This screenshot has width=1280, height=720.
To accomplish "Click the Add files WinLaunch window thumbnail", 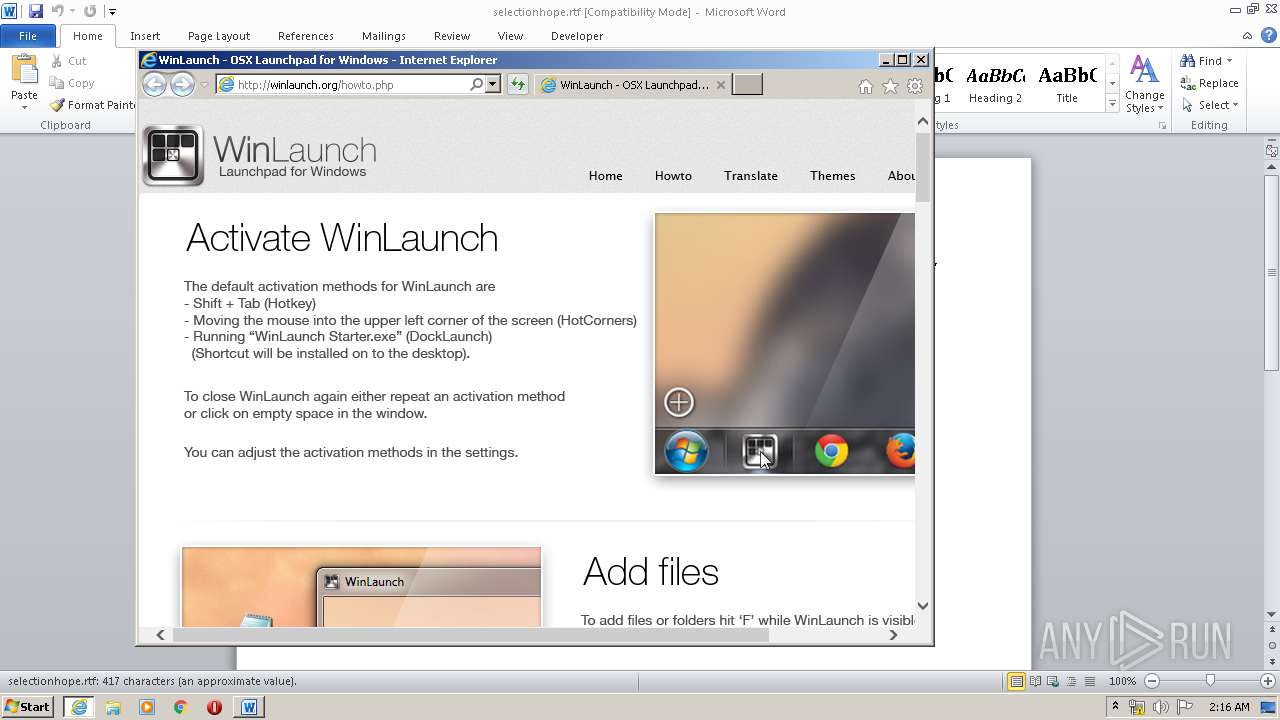I will click(x=361, y=587).
